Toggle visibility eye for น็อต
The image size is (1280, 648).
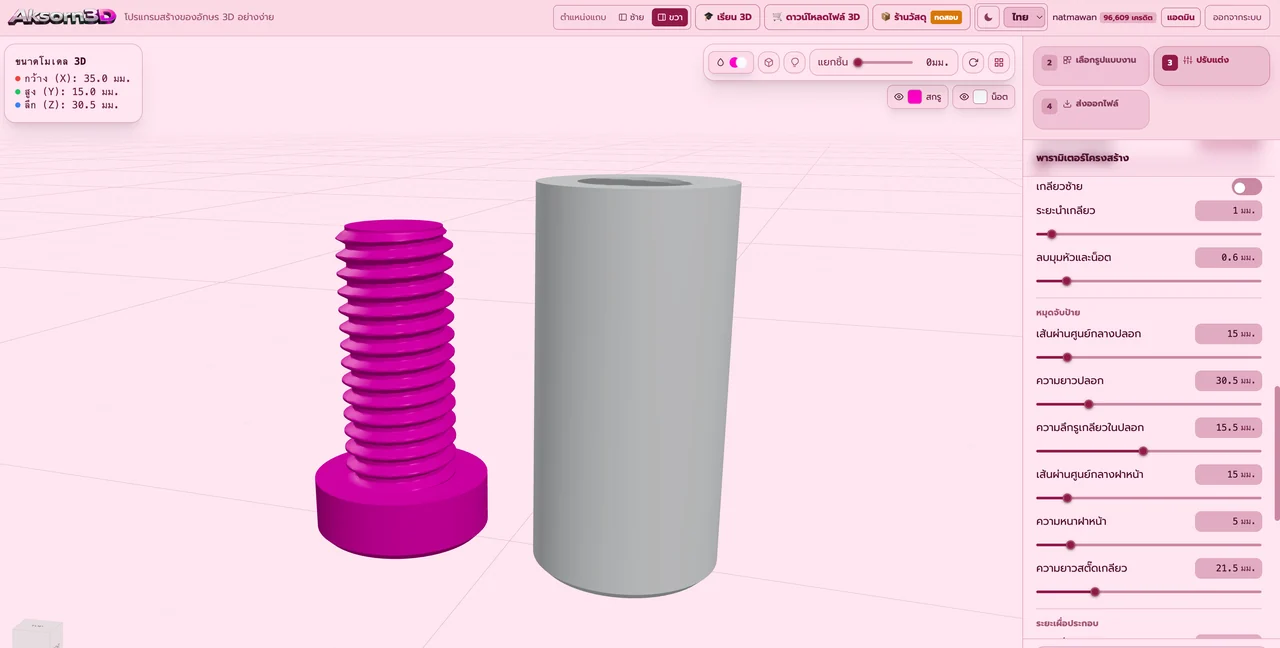pos(964,97)
